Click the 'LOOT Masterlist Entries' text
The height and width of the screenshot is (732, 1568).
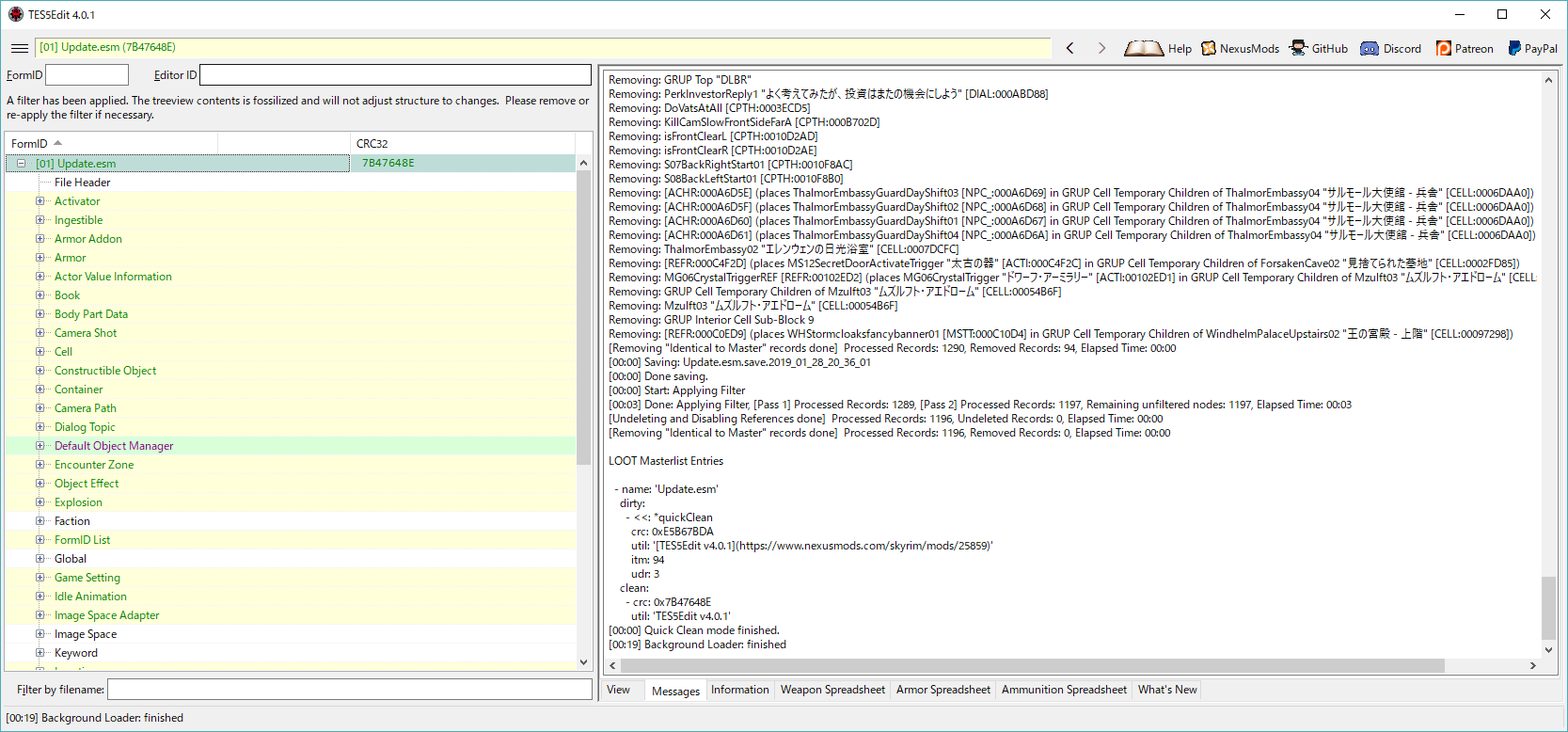click(666, 461)
